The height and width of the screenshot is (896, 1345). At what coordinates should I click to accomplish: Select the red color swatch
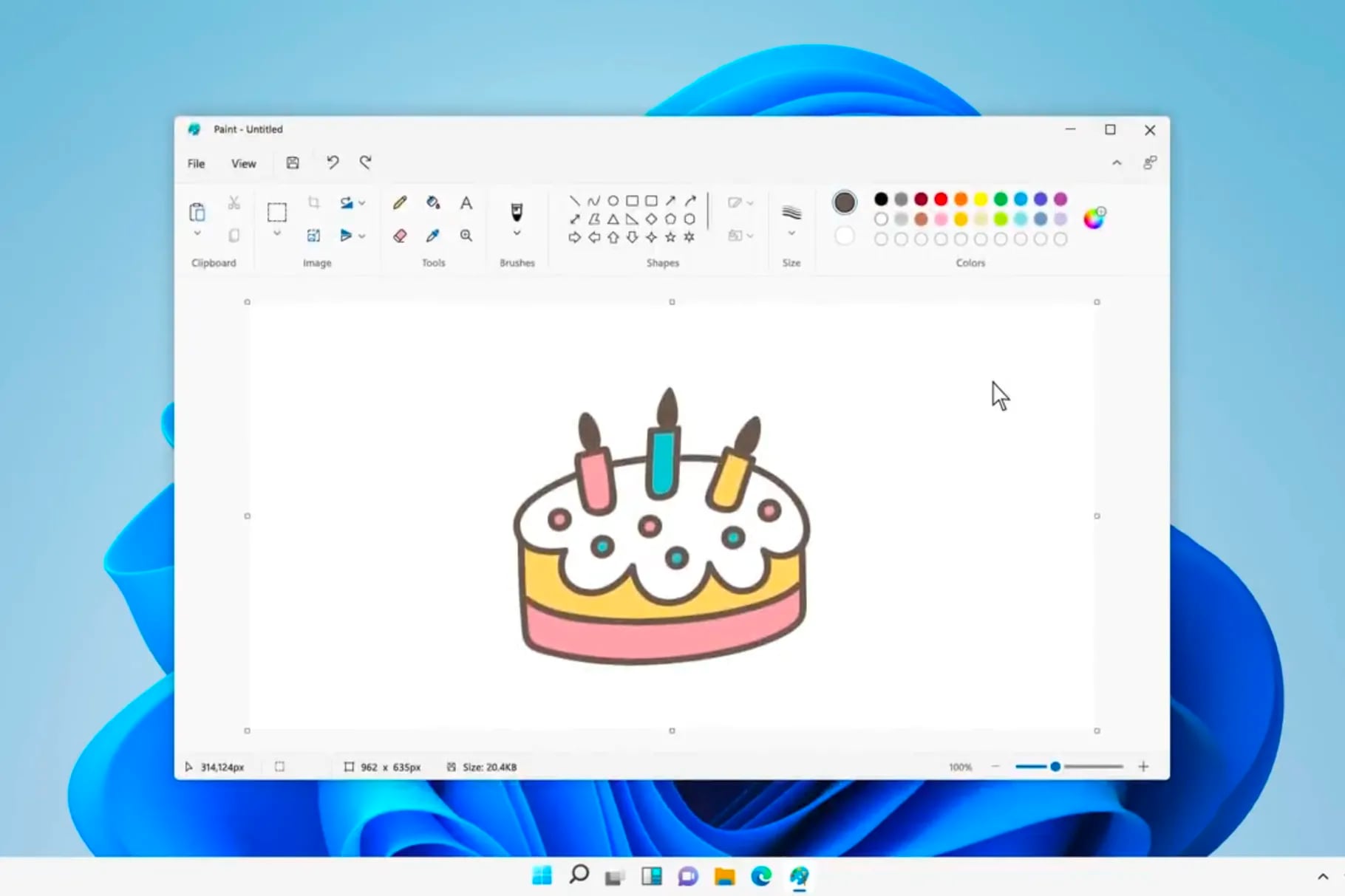(939, 199)
